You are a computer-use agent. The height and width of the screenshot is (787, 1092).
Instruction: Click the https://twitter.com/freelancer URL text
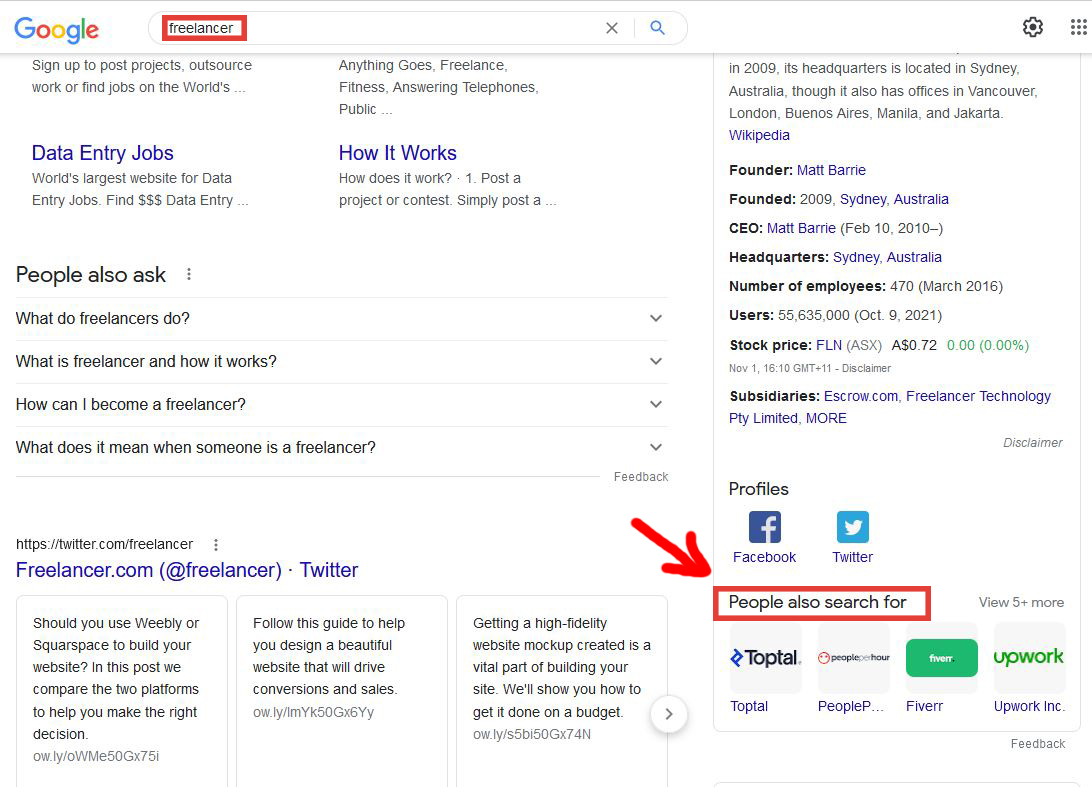click(104, 545)
